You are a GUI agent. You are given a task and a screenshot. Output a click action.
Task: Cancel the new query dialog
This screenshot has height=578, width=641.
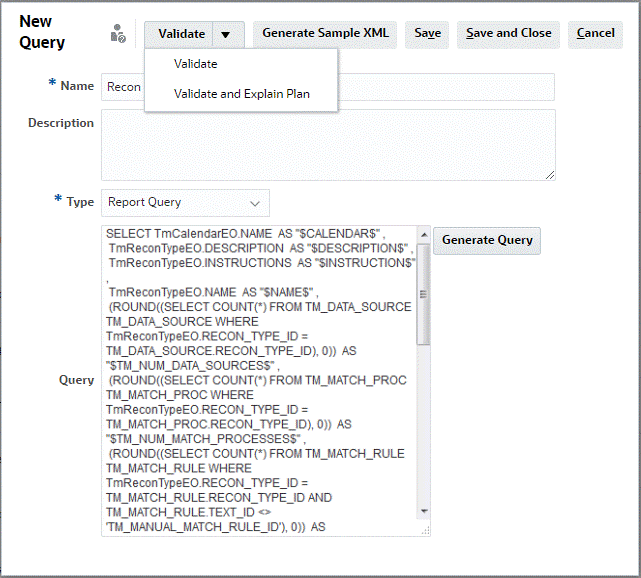pos(595,34)
